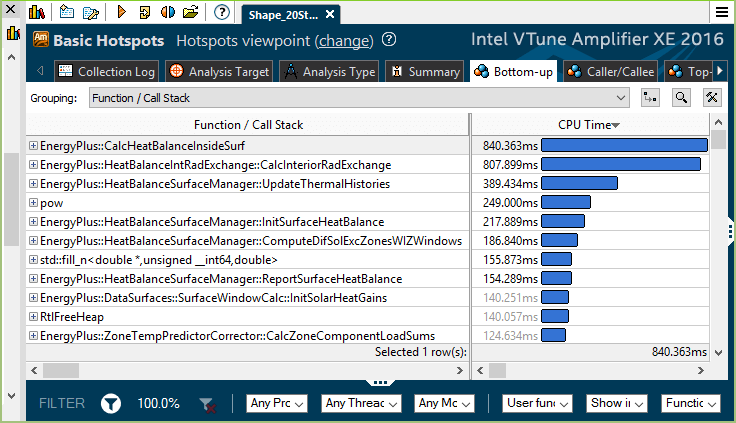Open the Analysis Type tab
Image resolution: width=736 pixels, height=423 pixels.
[329, 71]
